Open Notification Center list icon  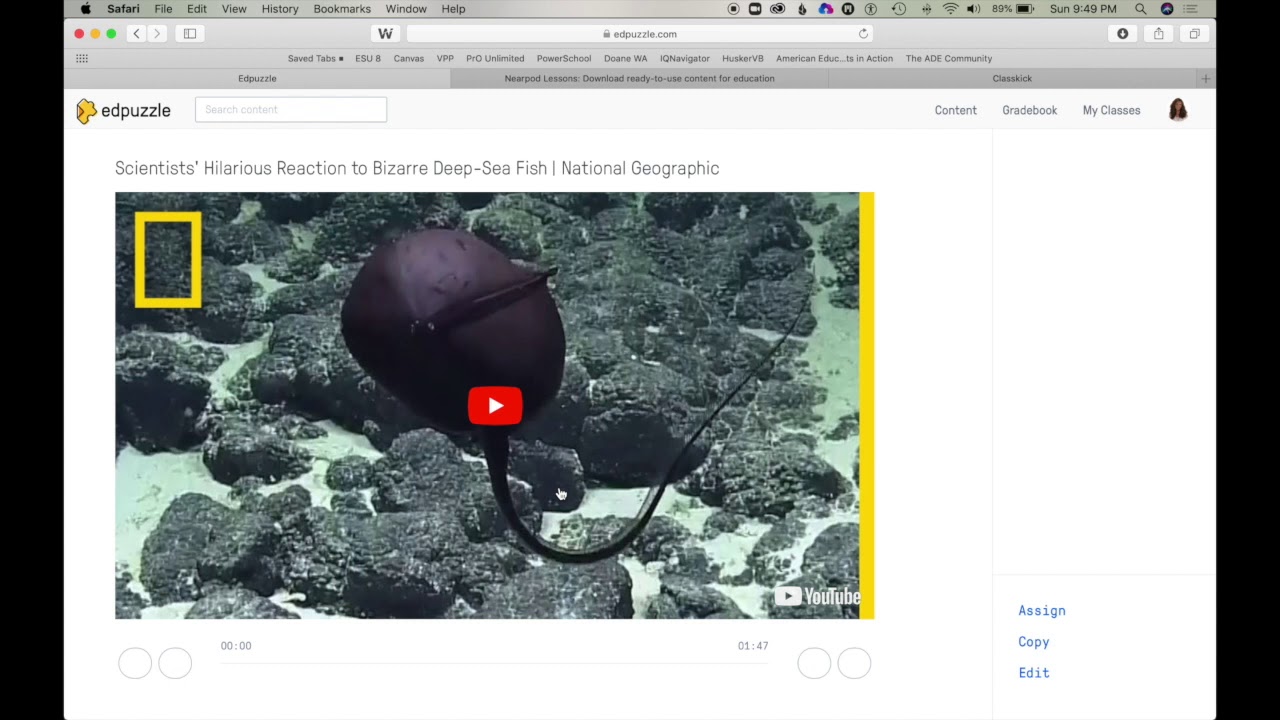point(1190,9)
